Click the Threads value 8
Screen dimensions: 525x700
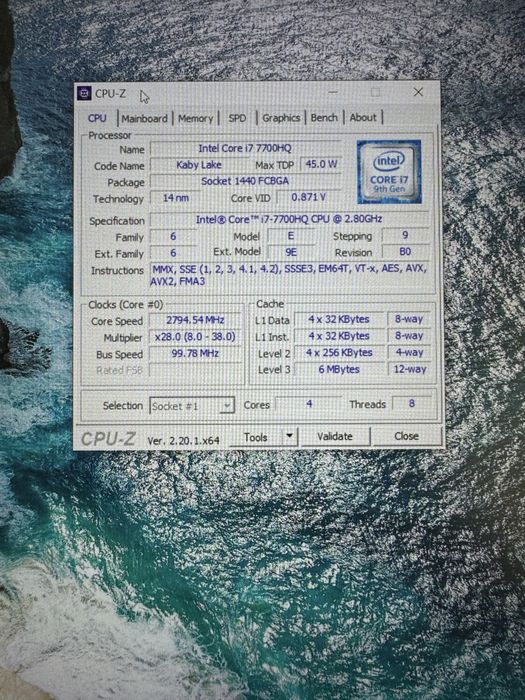pyautogui.click(x=412, y=404)
